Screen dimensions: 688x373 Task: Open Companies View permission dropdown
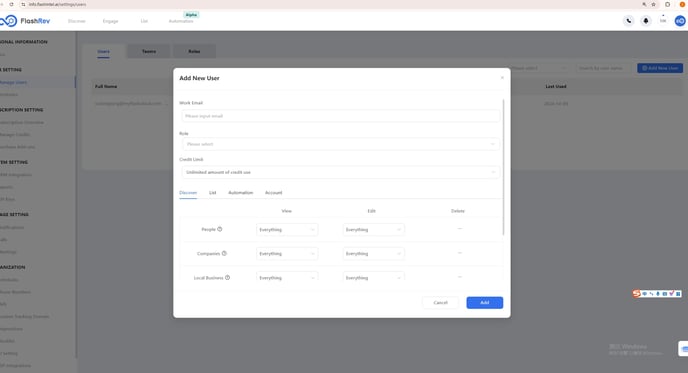click(x=287, y=254)
